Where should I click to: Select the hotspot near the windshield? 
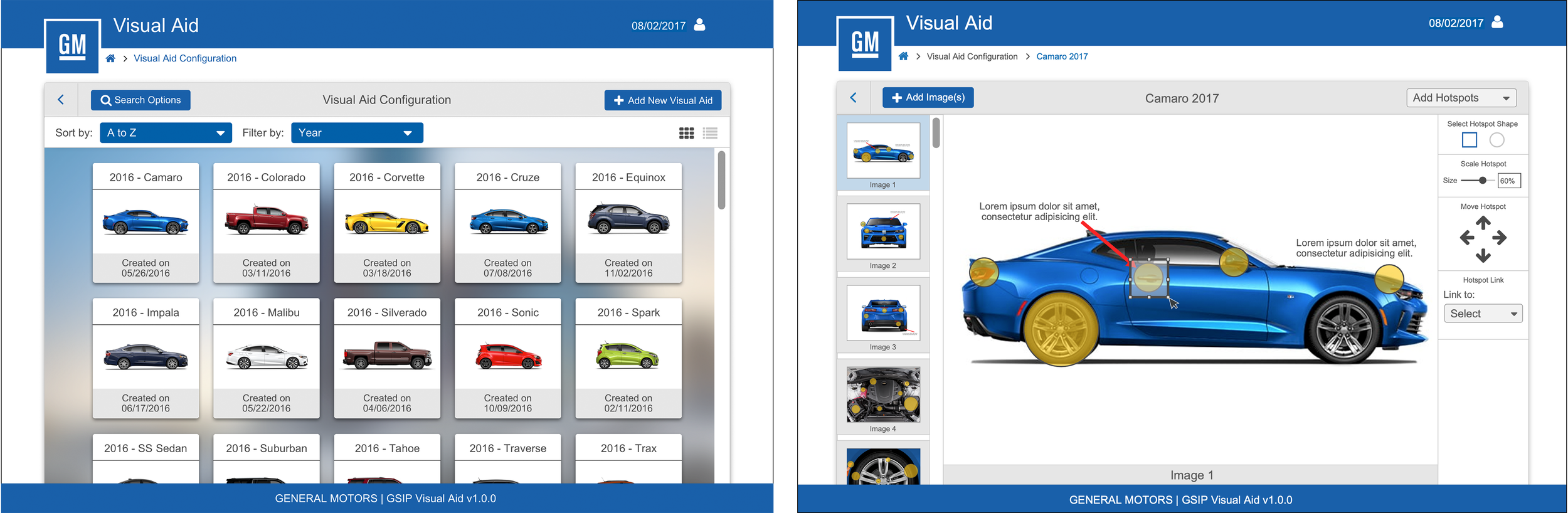tap(1234, 262)
